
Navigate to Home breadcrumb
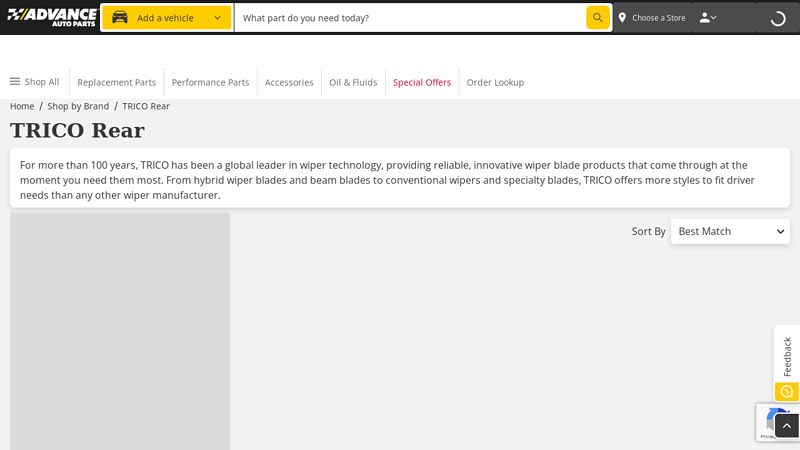tap(22, 106)
